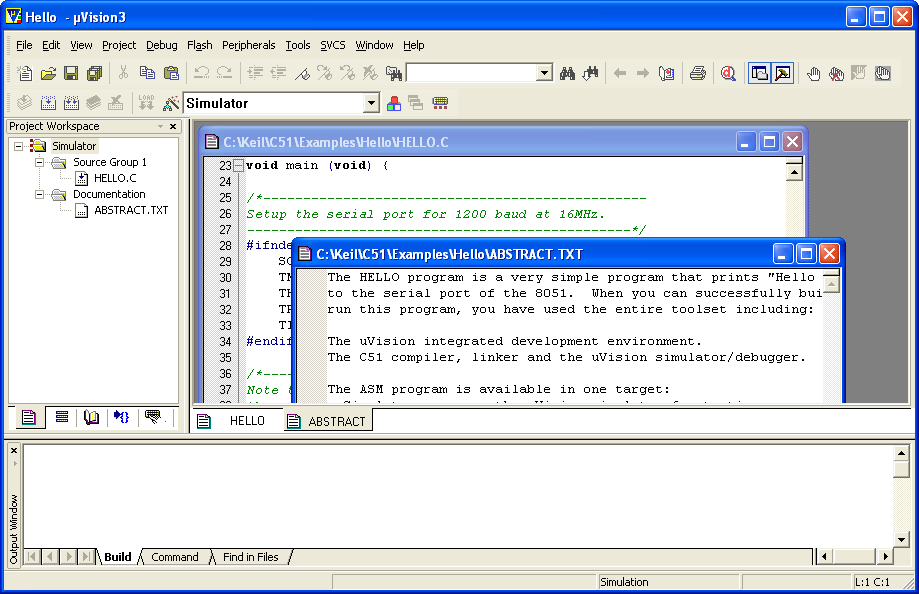The width and height of the screenshot is (919, 594).
Task: Open Components and Environment blocks icon
Action: point(394,103)
